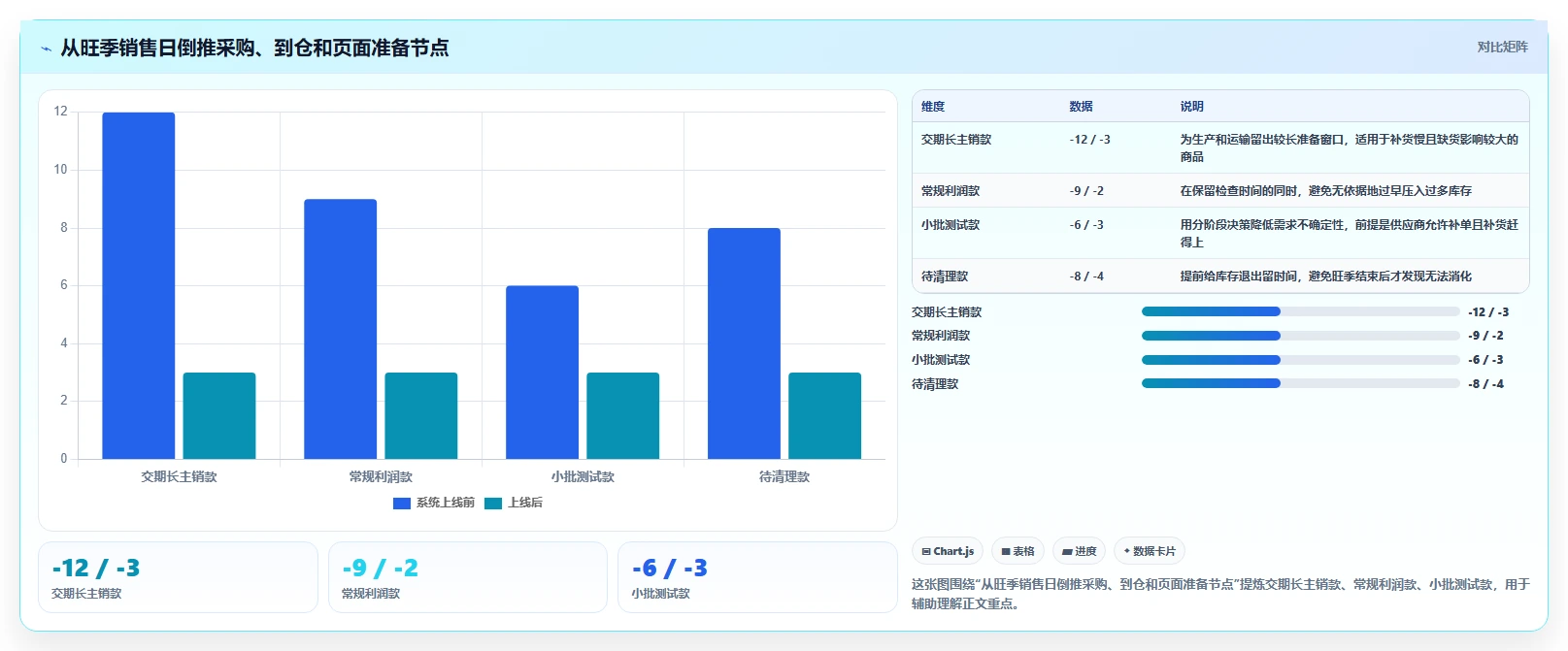Click the 表格 tag chip
Image resolution: width=1568 pixels, height=651 pixels.
pos(1018,551)
